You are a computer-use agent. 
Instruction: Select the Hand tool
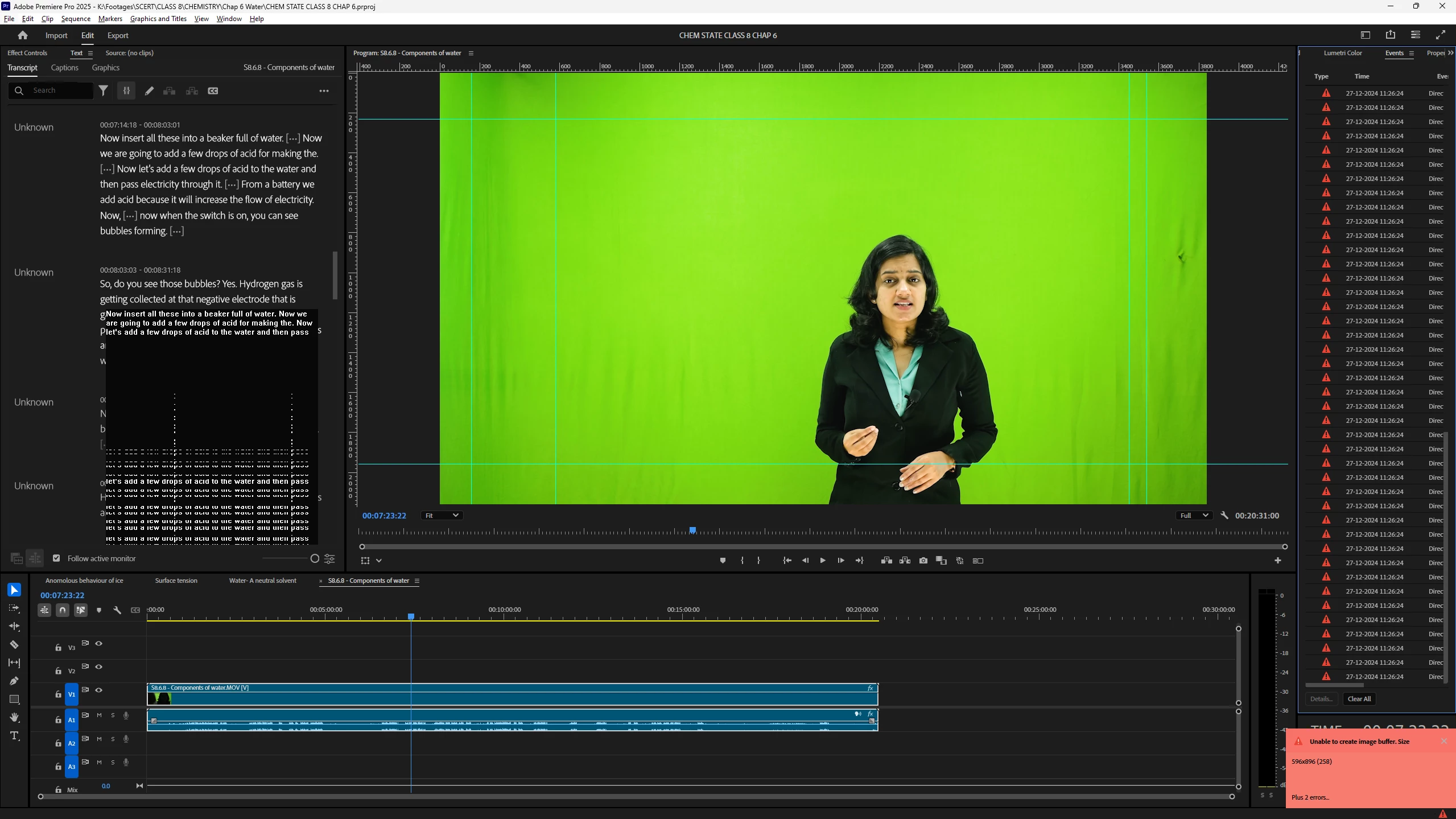[14, 718]
